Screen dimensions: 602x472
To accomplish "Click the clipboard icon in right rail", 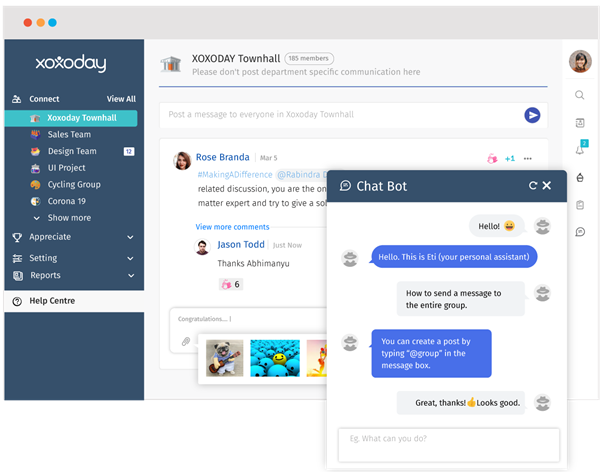I will tap(580, 205).
